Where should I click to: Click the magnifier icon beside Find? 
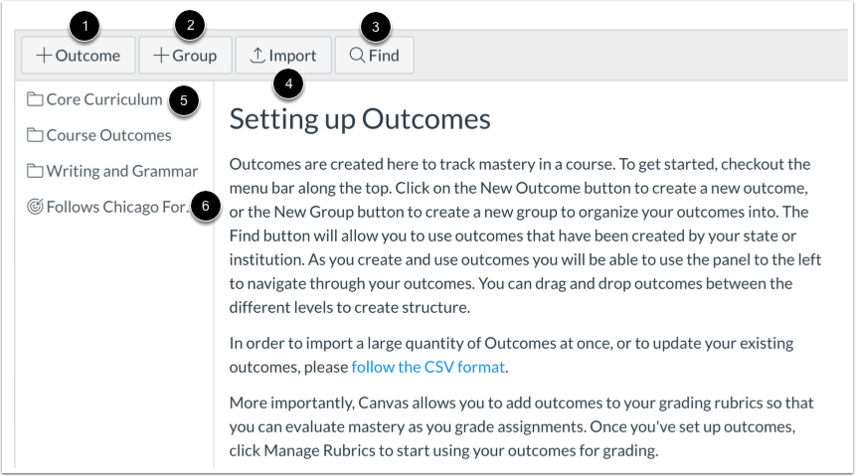click(x=357, y=55)
